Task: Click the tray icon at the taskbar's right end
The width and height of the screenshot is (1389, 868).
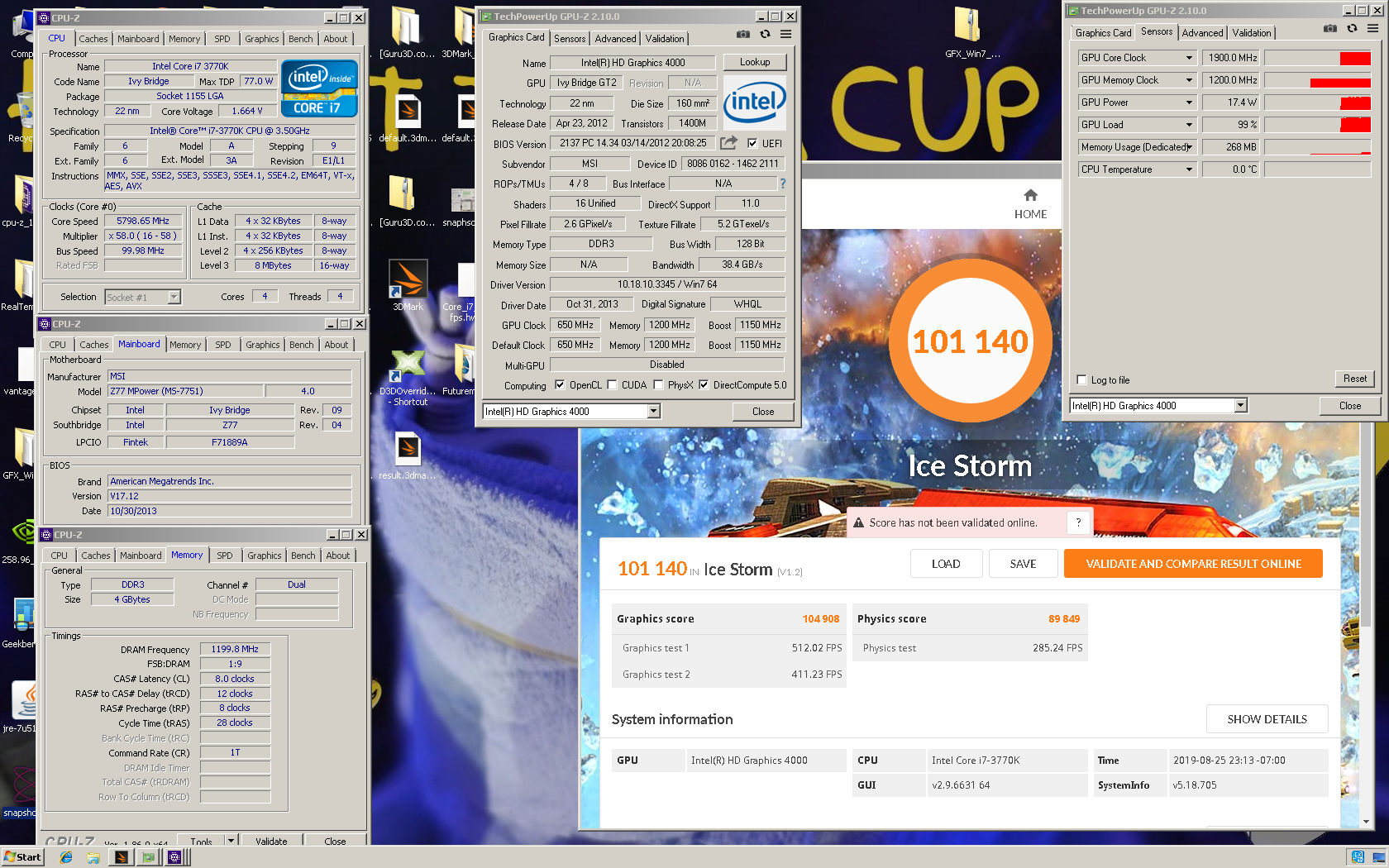Action: (1380, 857)
